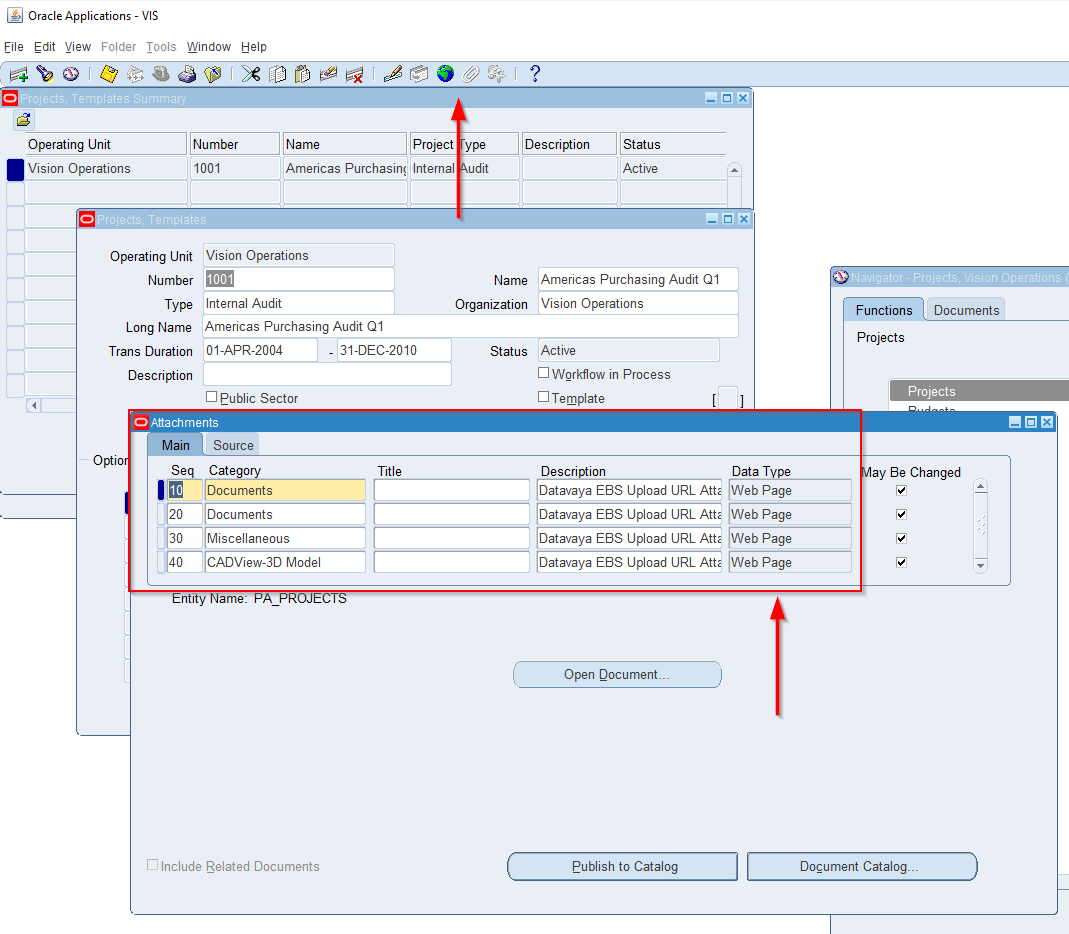Image resolution: width=1069 pixels, height=934 pixels.
Task: Click the Next Step toolbar icon
Action: click(x=135, y=74)
